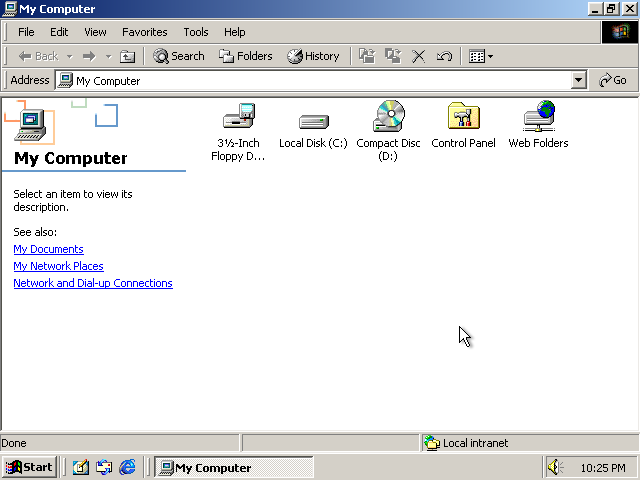Click the Undo toolbar icon
This screenshot has width=640, height=480.
pyautogui.click(x=444, y=56)
